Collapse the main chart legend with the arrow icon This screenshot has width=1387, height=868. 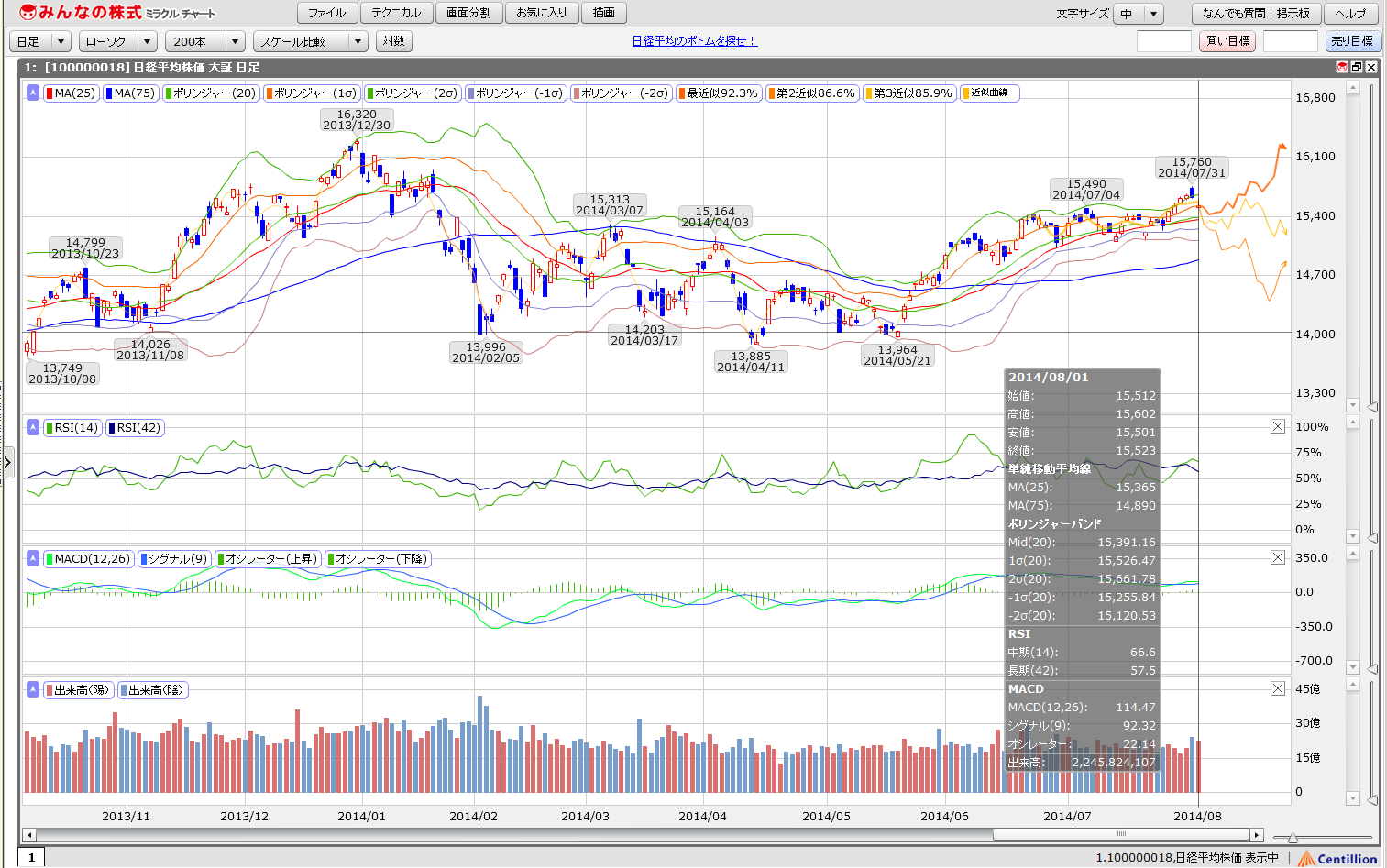coord(33,93)
